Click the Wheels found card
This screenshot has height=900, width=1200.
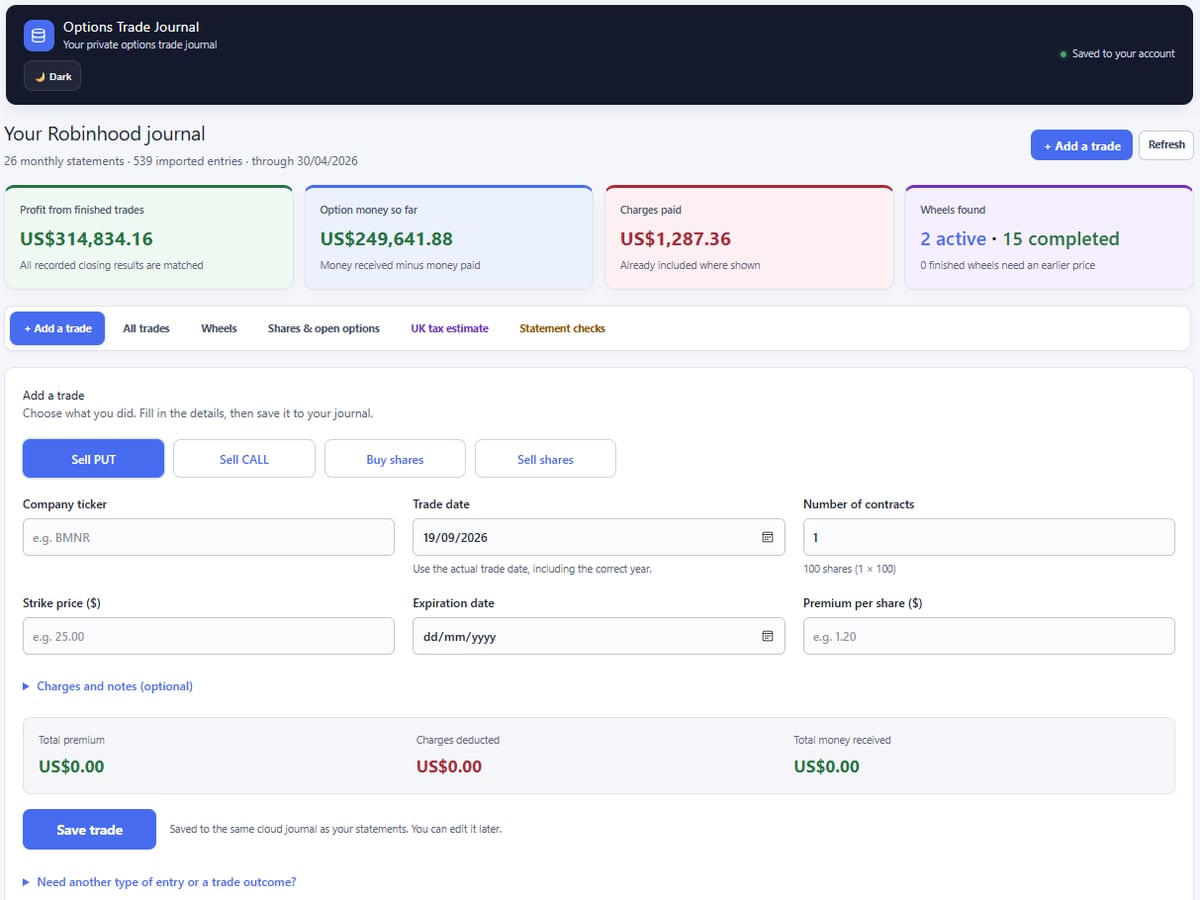(x=1049, y=237)
